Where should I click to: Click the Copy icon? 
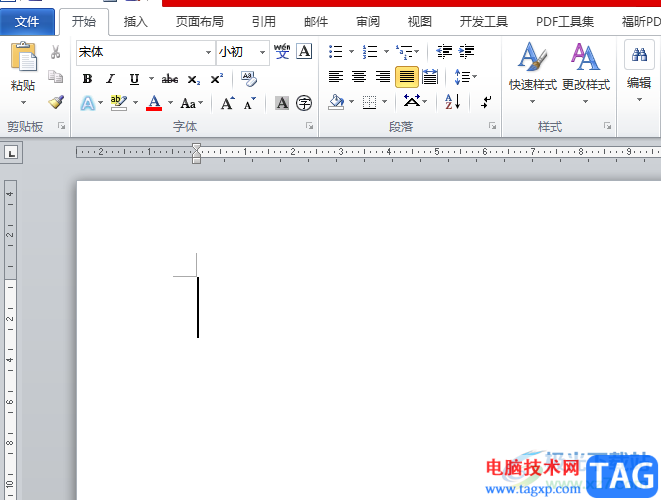click(x=55, y=77)
